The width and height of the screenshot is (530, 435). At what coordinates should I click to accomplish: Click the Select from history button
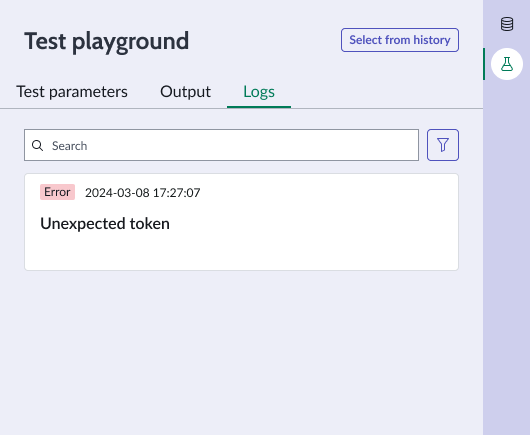coord(400,40)
